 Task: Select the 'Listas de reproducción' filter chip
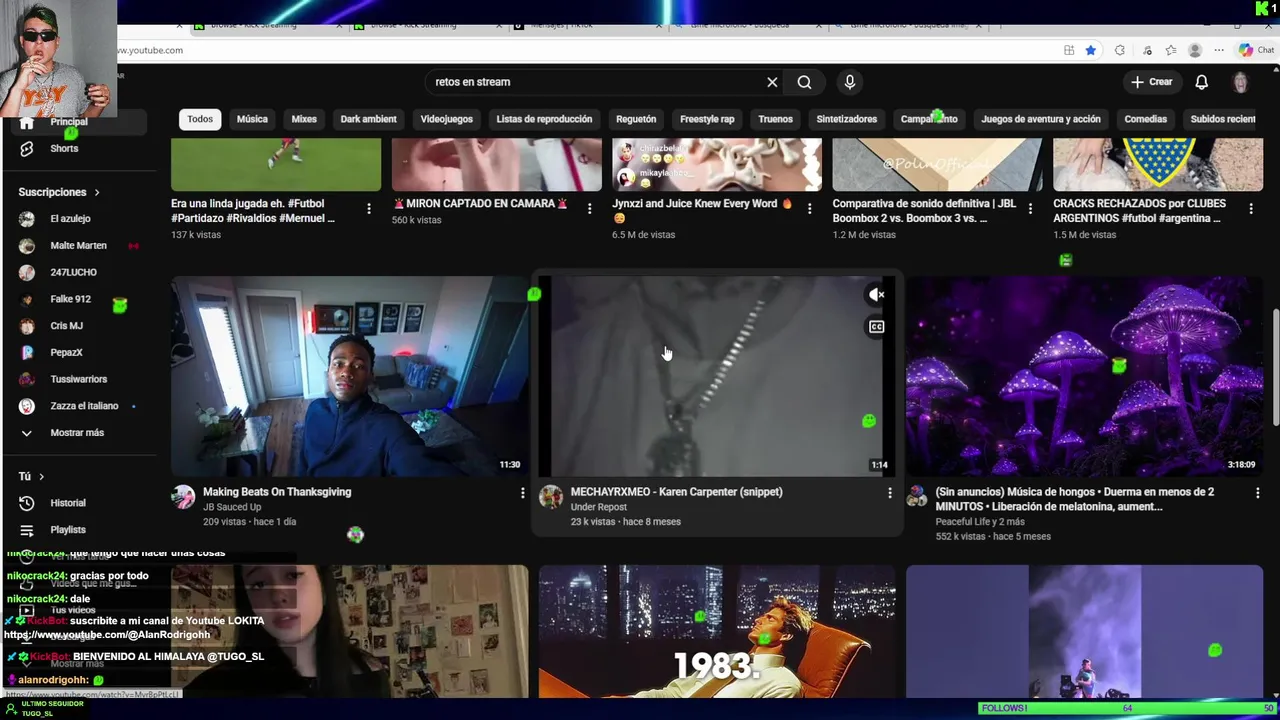click(544, 119)
